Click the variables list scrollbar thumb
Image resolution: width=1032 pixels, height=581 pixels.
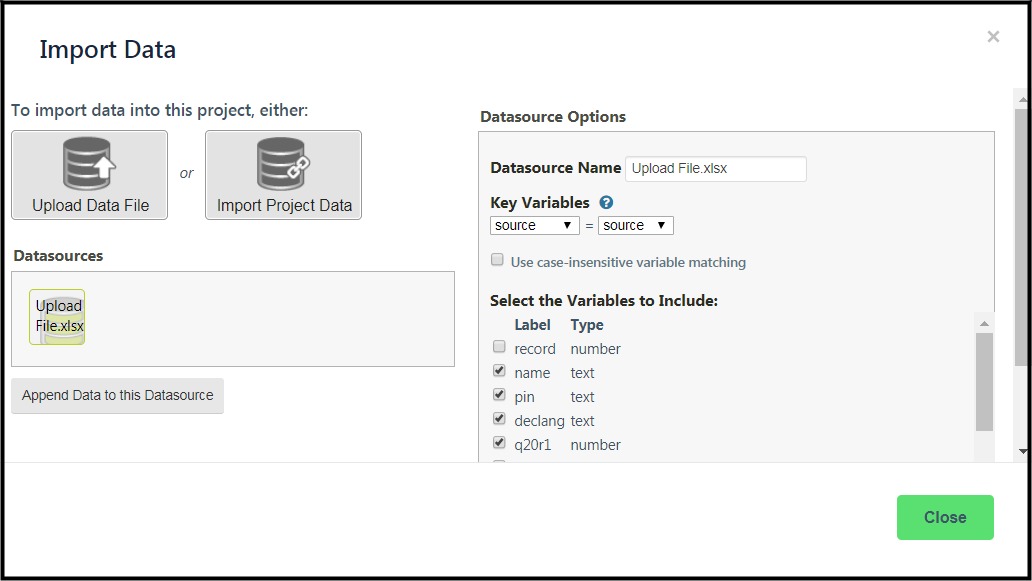(984, 382)
